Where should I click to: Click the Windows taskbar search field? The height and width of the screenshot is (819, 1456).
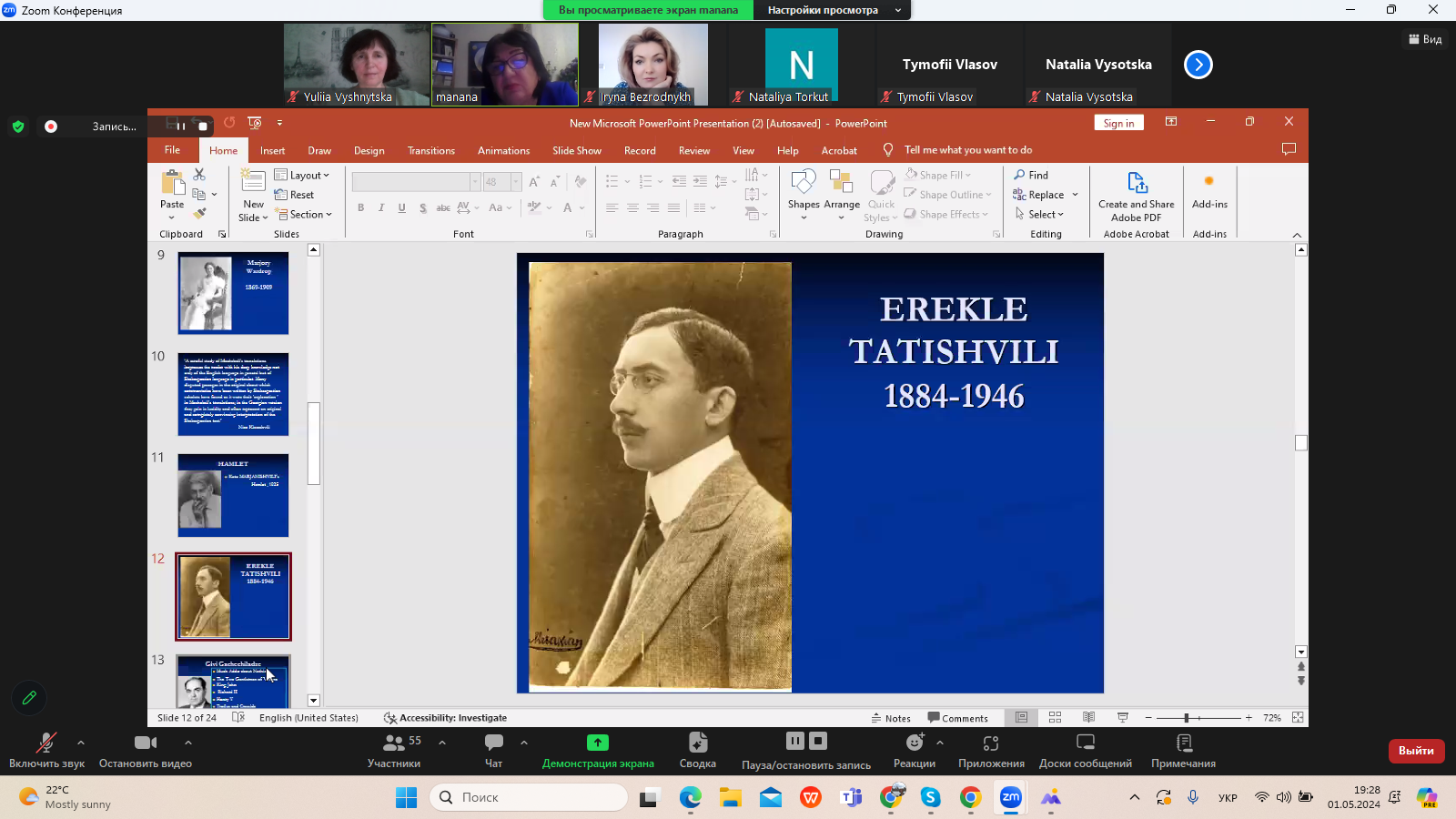point(529,797)
